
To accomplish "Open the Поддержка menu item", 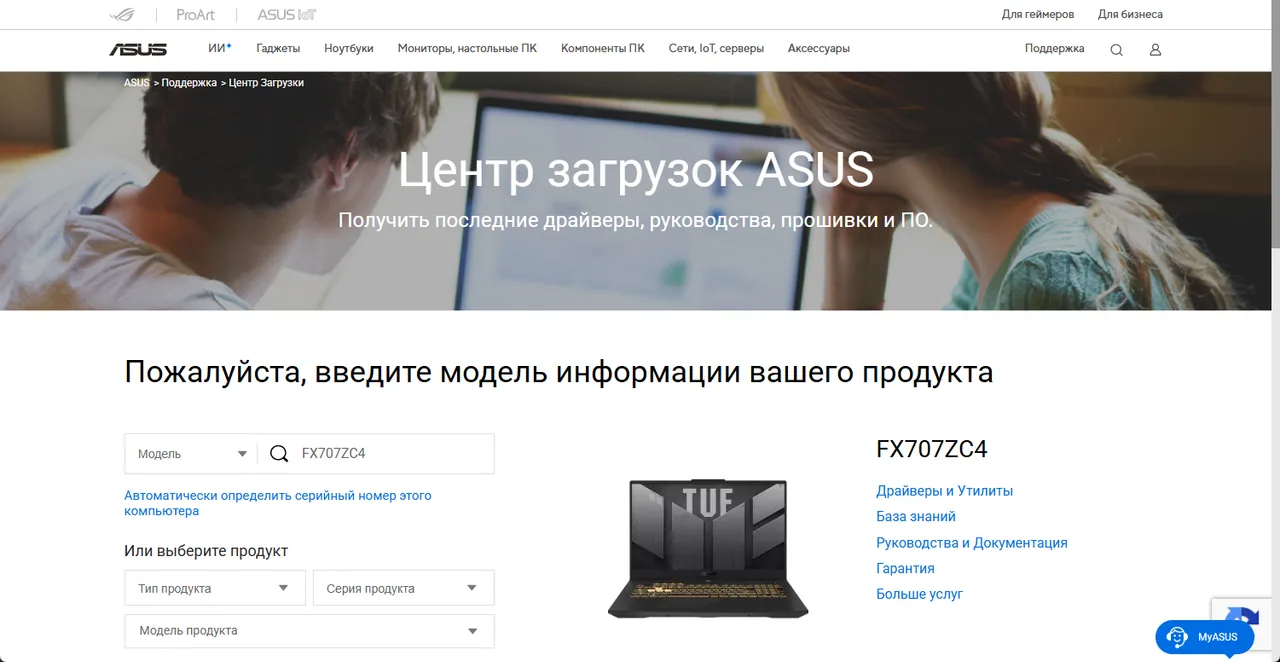I will [1054, 48].
